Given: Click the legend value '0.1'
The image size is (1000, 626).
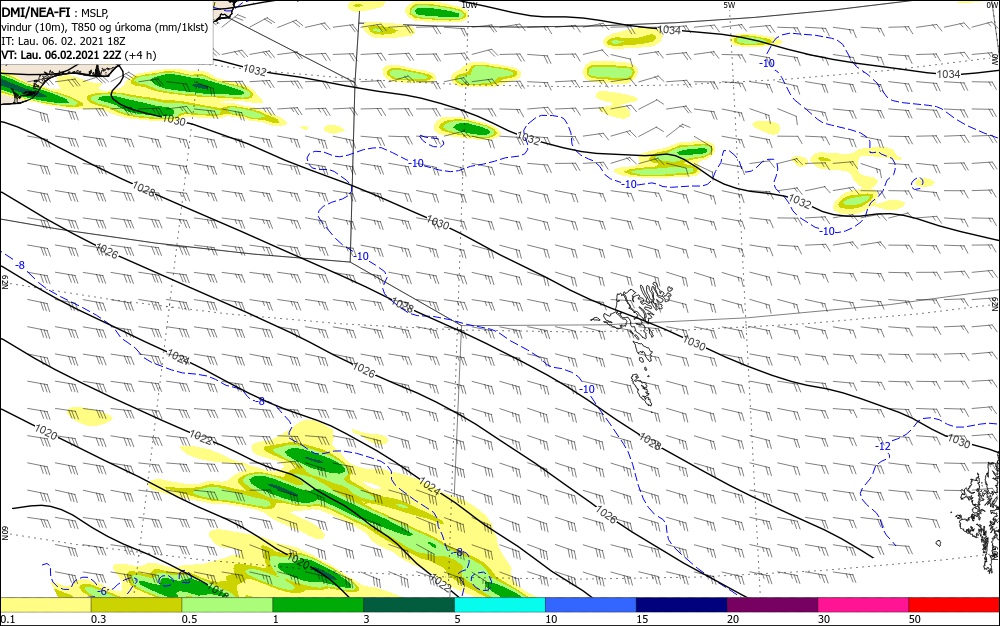Looking at the screenshot, I should [8, 619].
